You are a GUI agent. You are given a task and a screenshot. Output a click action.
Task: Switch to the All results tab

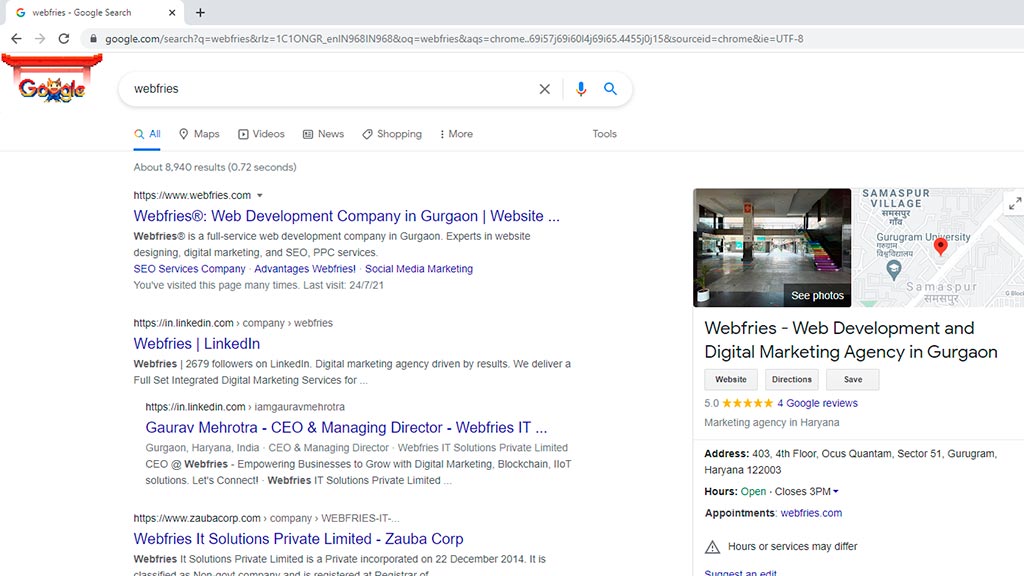[147, 134]
